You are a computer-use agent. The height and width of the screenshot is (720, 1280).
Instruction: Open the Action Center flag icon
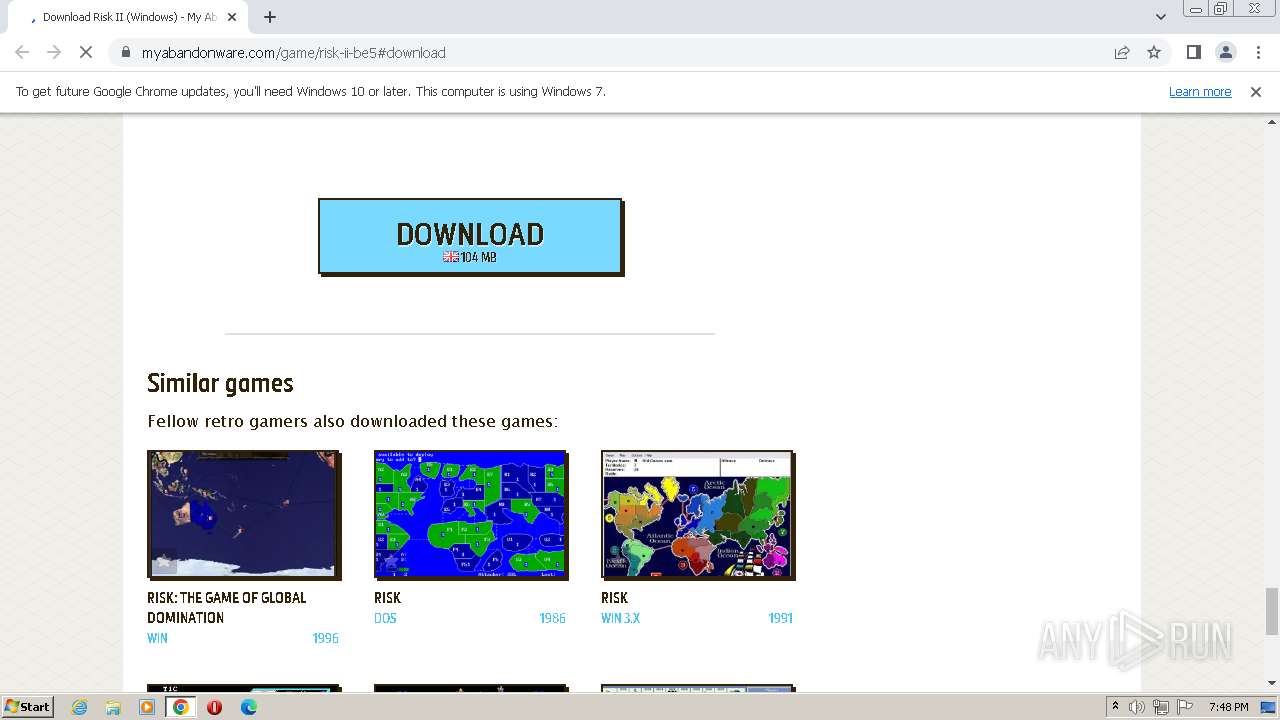(1185, 707)
